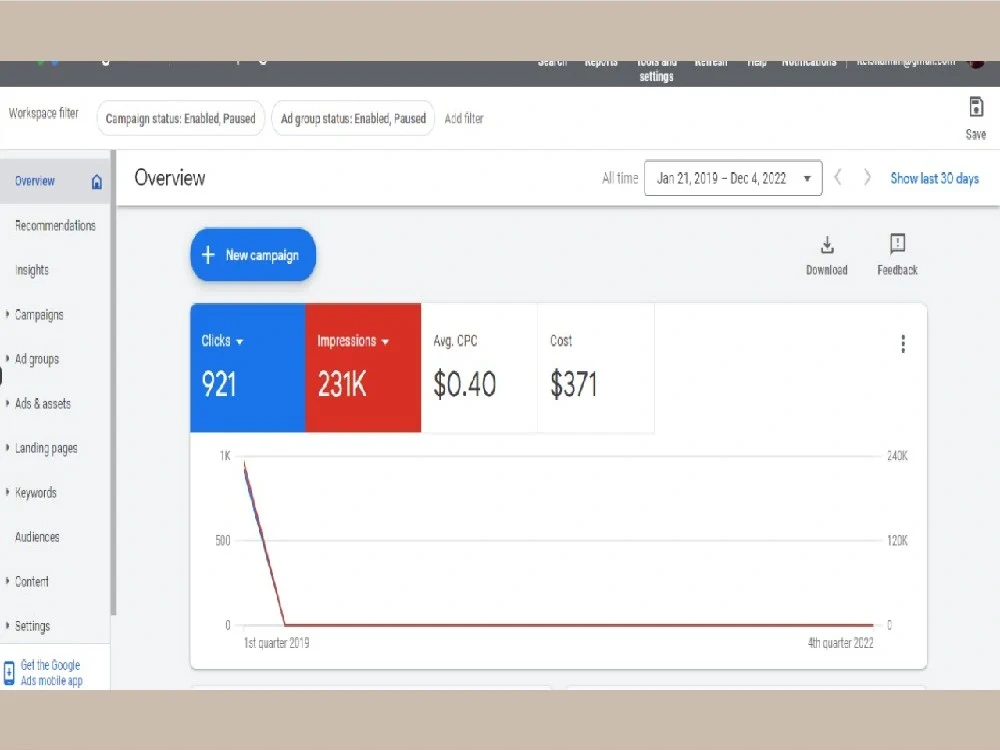Expand the Ads & assets sidebar section
This screenshot has width=1000, height=750.
7,403
